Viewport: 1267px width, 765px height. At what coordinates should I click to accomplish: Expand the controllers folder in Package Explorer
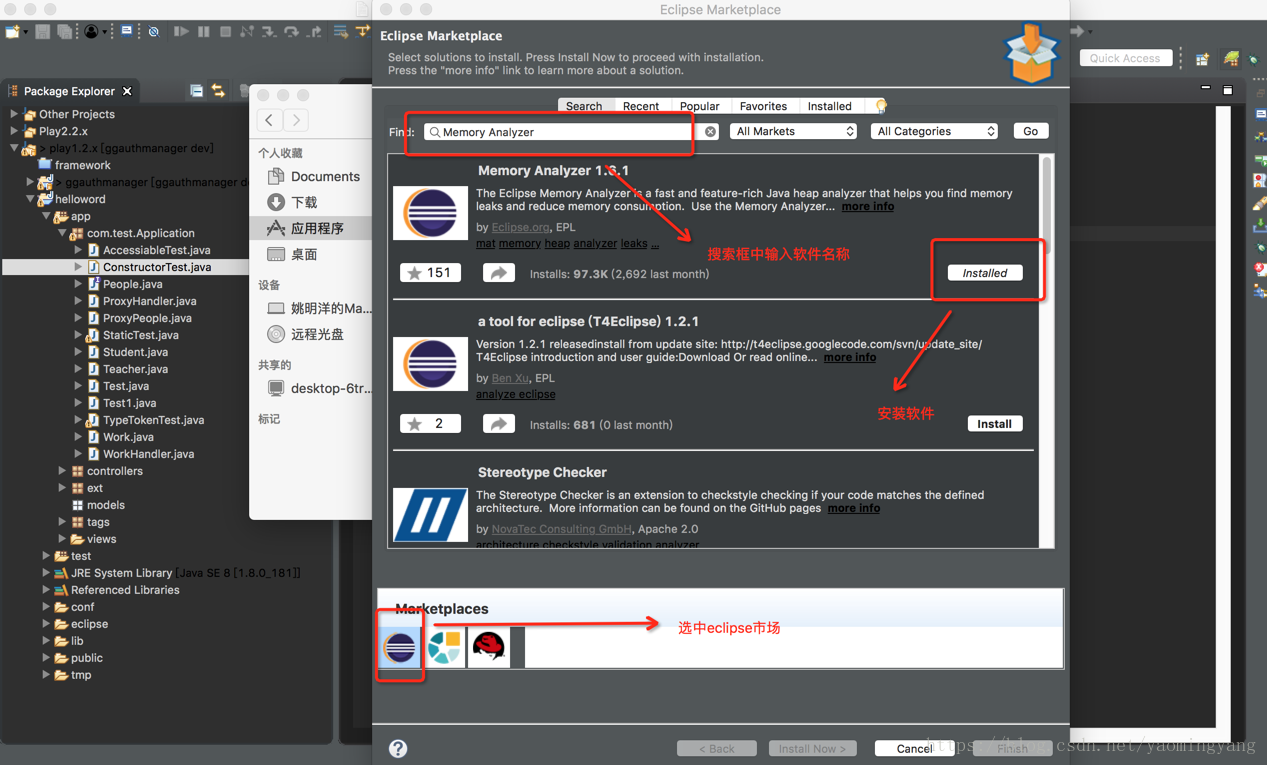(x=62, y=470)
